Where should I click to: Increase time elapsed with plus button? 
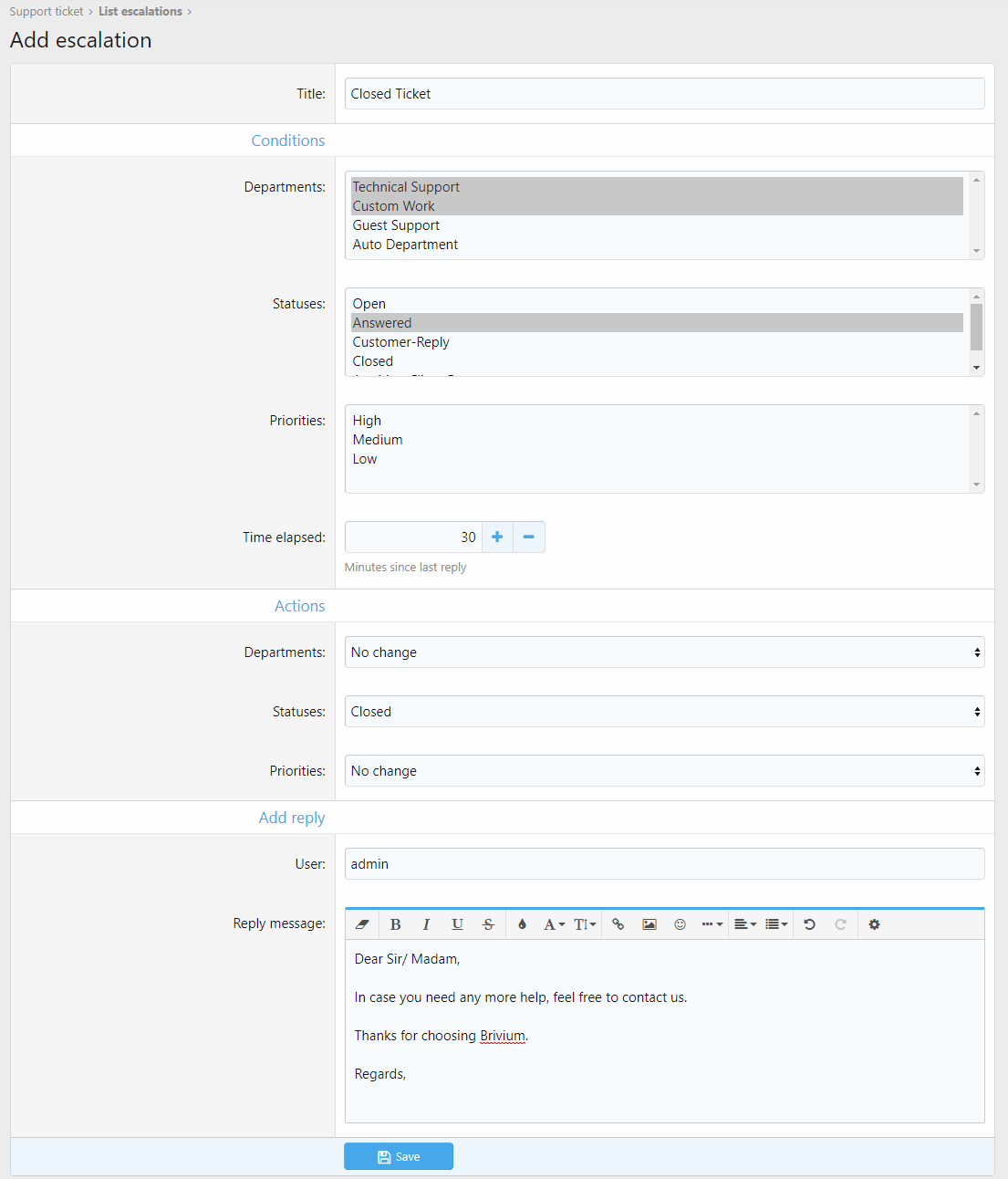[497, 537]
